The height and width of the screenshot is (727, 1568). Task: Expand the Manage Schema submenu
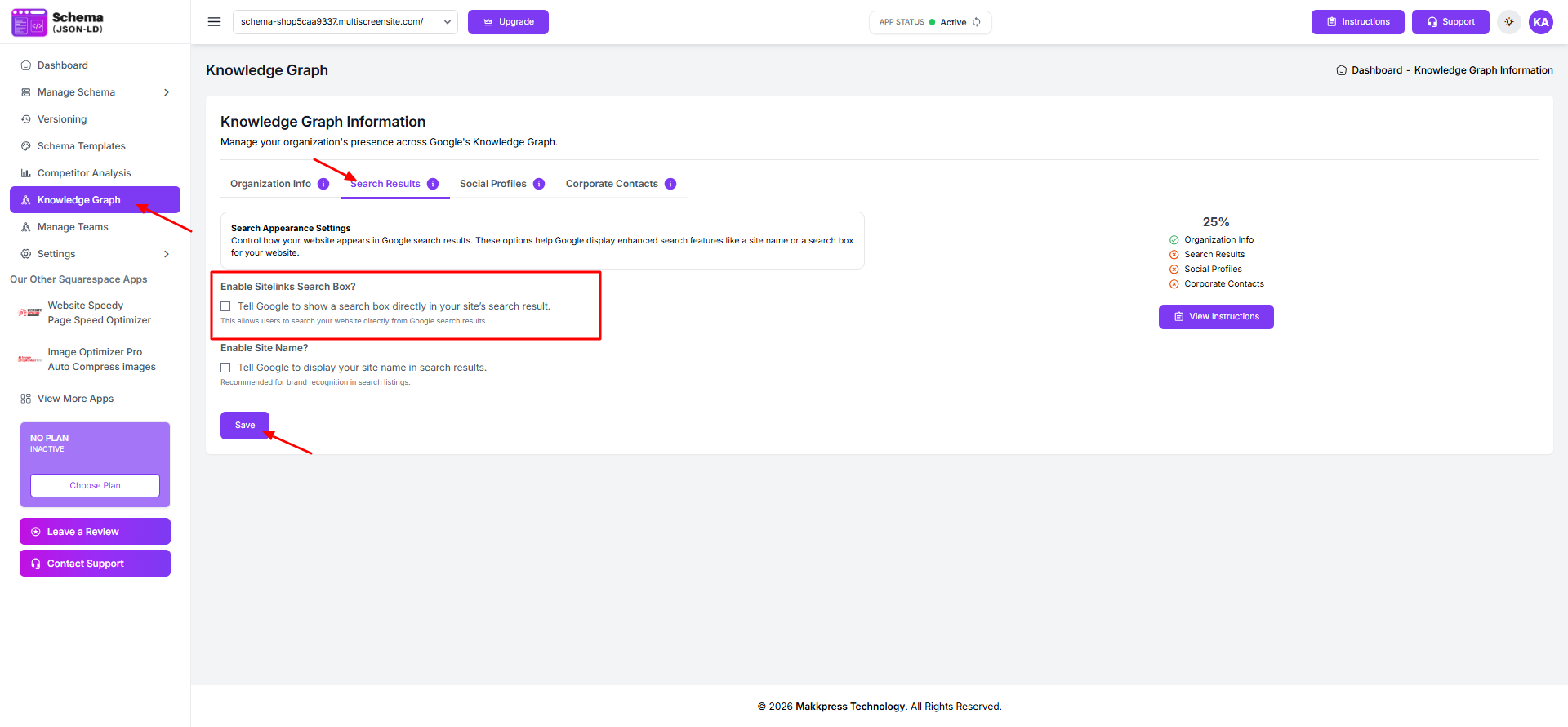coord(167,92)
